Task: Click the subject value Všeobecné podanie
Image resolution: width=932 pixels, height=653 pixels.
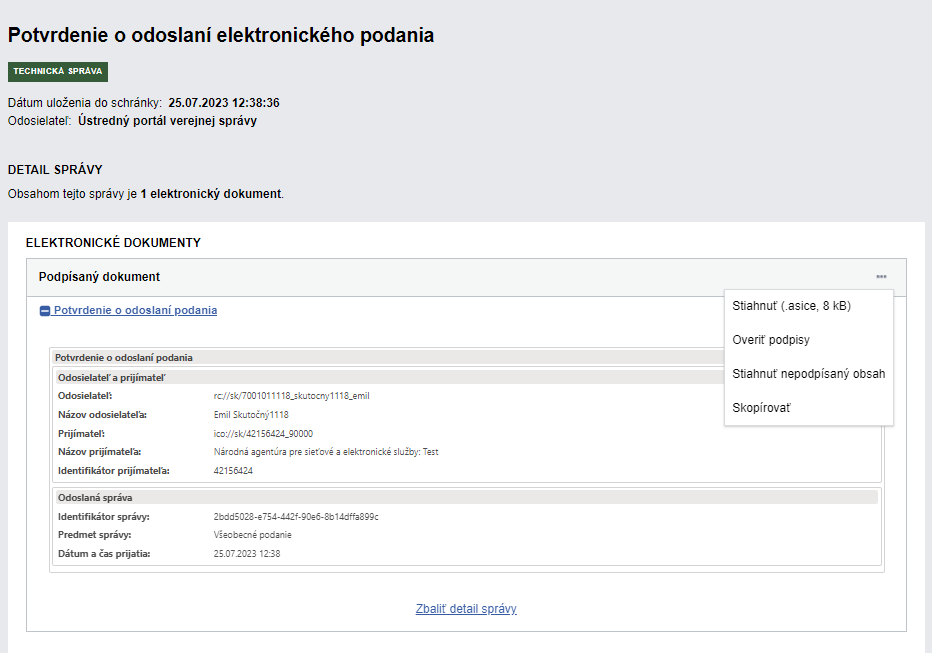Action: pyautogui.click(x=253, y=535)
